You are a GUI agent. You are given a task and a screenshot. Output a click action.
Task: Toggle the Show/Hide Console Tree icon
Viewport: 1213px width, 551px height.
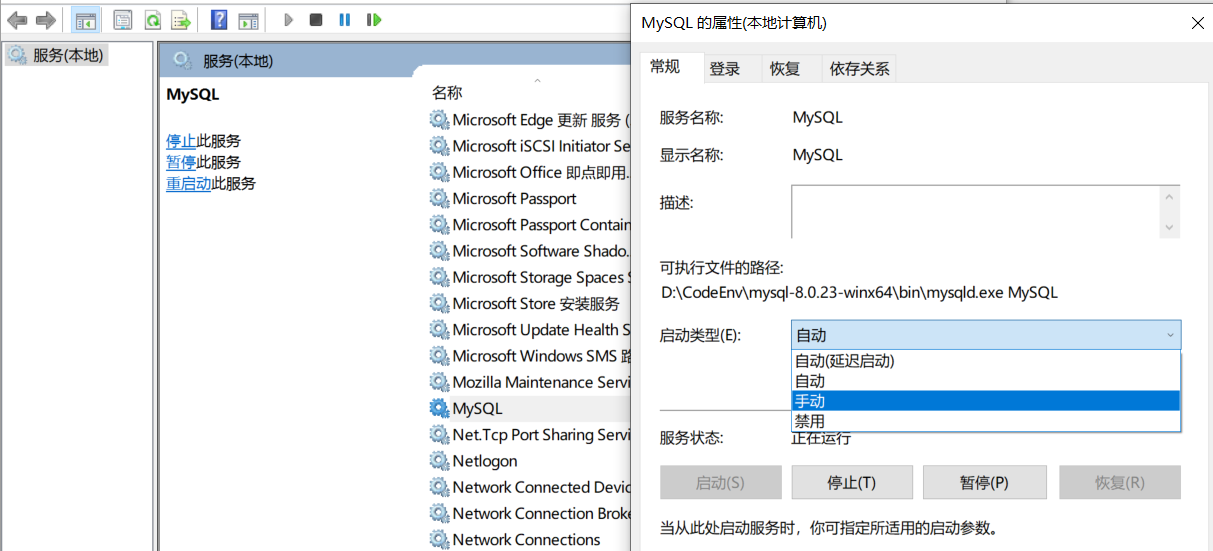pos(86,20)
